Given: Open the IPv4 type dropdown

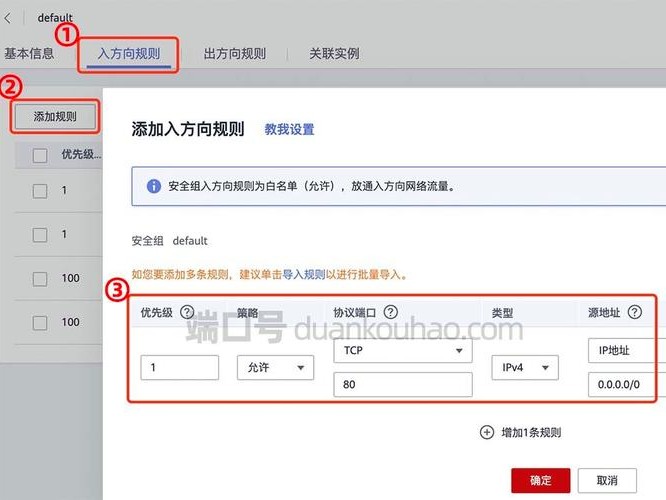Looking at the screenshot, I should 525,367.
